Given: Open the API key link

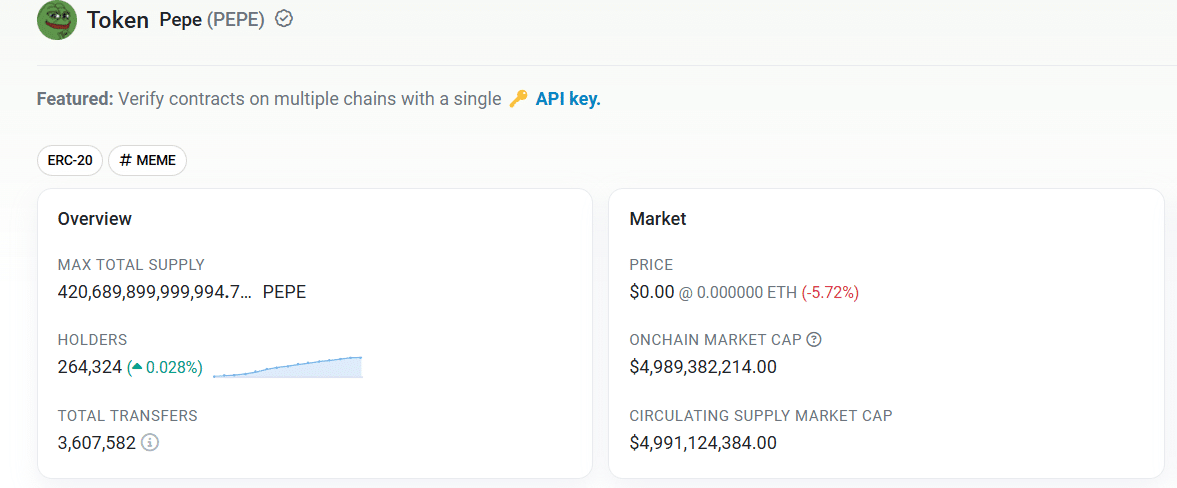Looking at the screenshot, I should coord(568,99).
